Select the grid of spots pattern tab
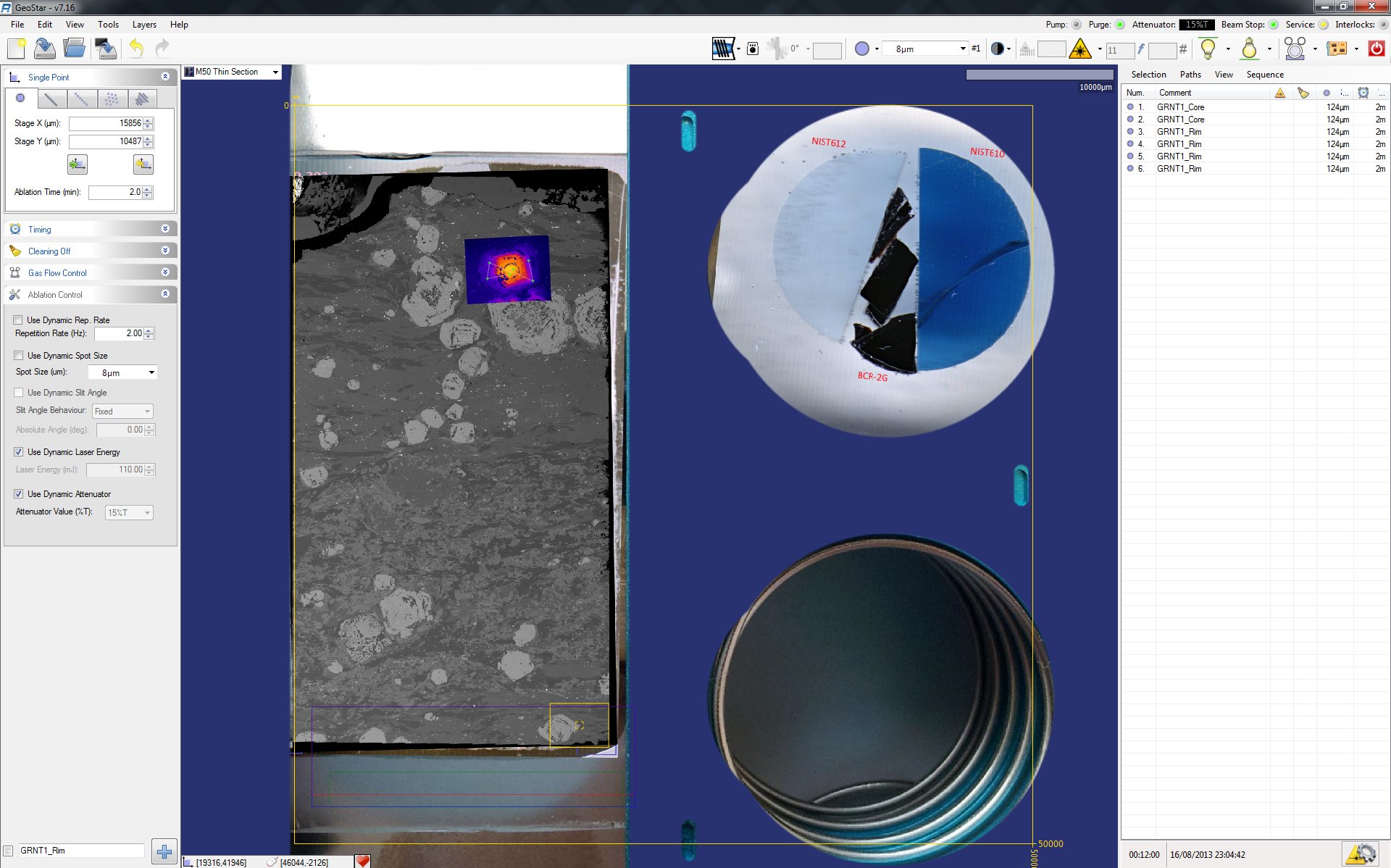 coord(112,99)
